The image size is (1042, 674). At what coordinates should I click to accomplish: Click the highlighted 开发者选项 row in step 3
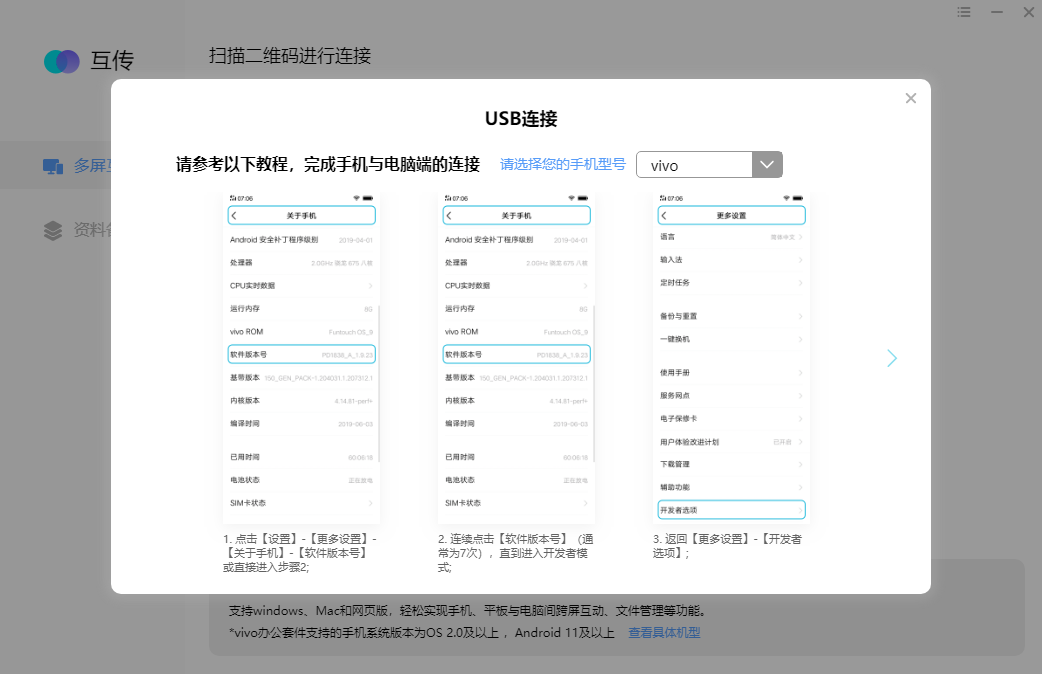pyautogui.click(x=730, y=509)
